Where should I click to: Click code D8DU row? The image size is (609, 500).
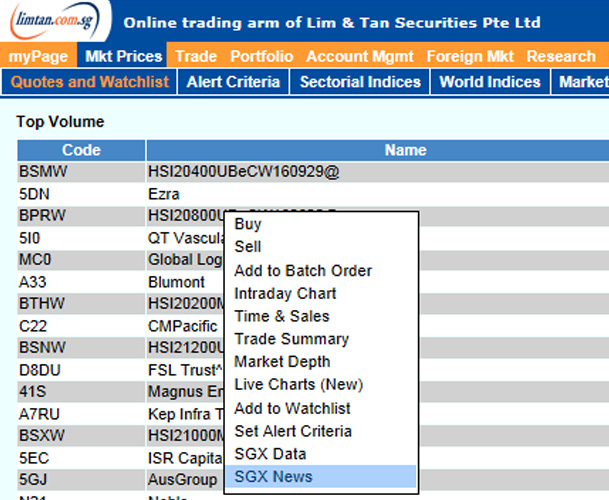[40, 370]
